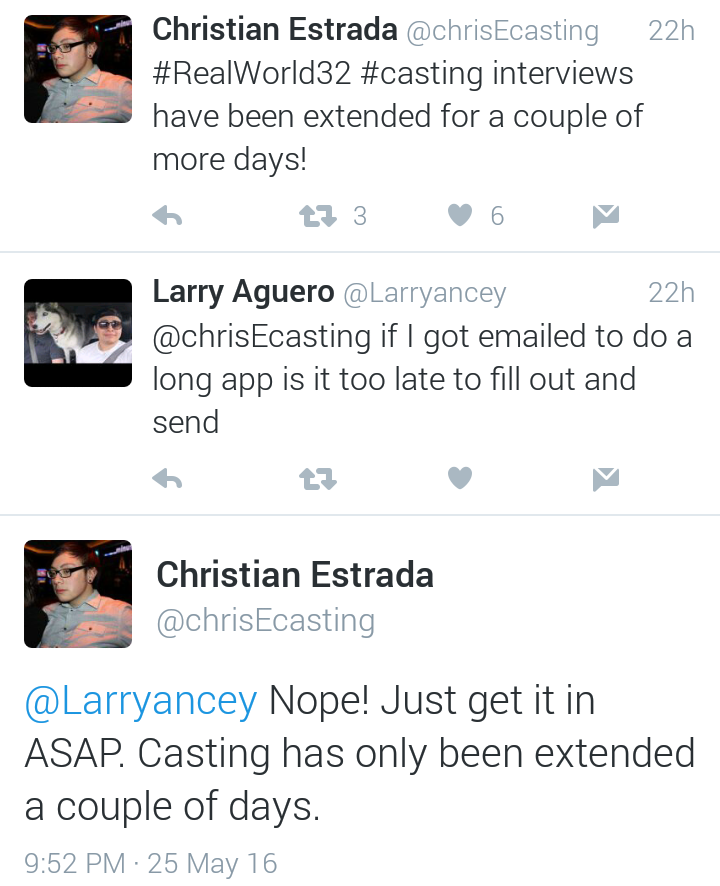This screenshot has height=886, width=720.
Task: View Christian Estrada's avatar in top tweet
Action: pyautogui.click(x=78, y=69)
